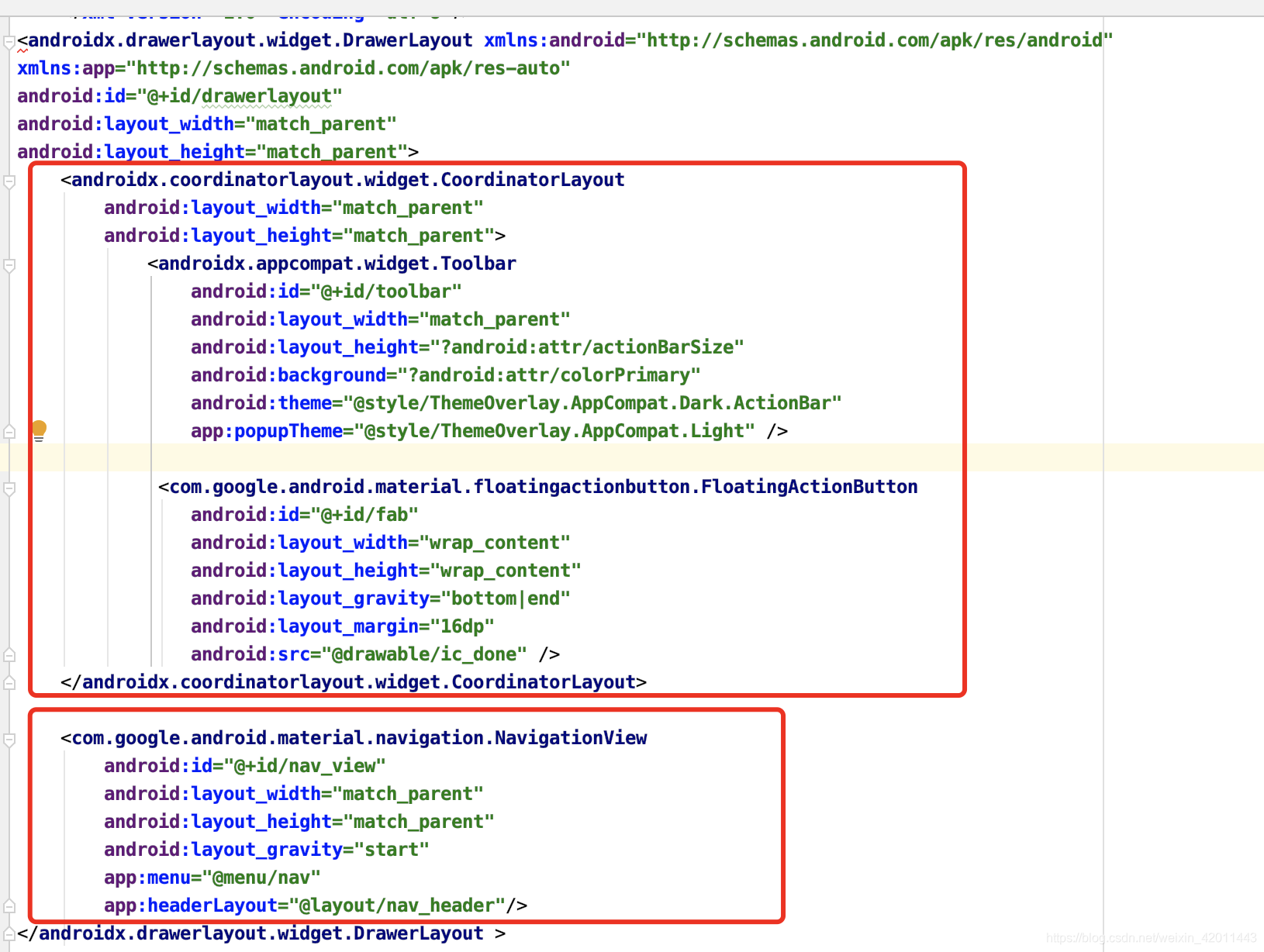Viewport: 1264px width, 952px height.
Task: Click the "@+id/nav_view" id value
Action: click(305, 766)
